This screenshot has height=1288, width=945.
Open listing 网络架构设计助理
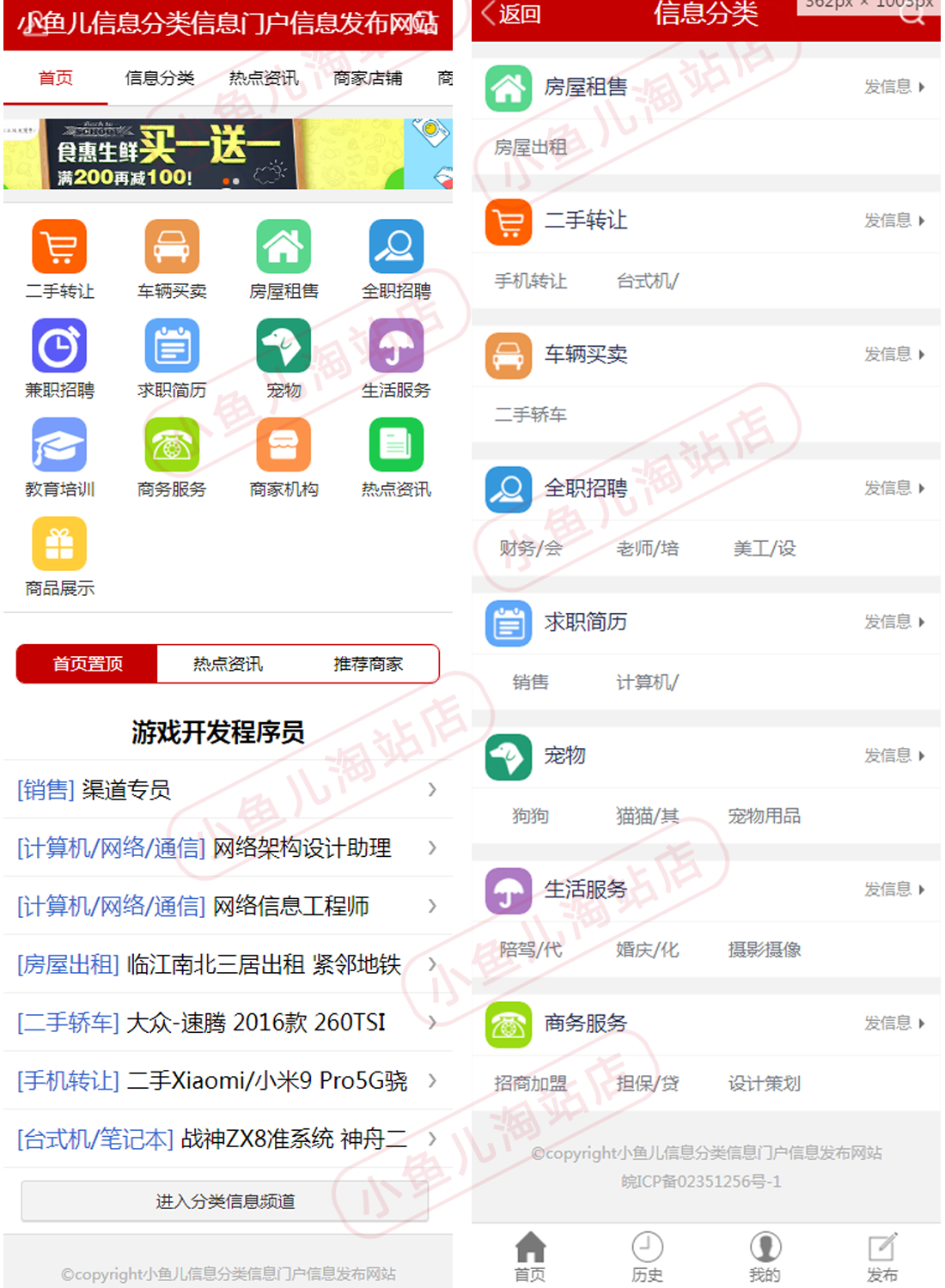click(x=228, y=848)
